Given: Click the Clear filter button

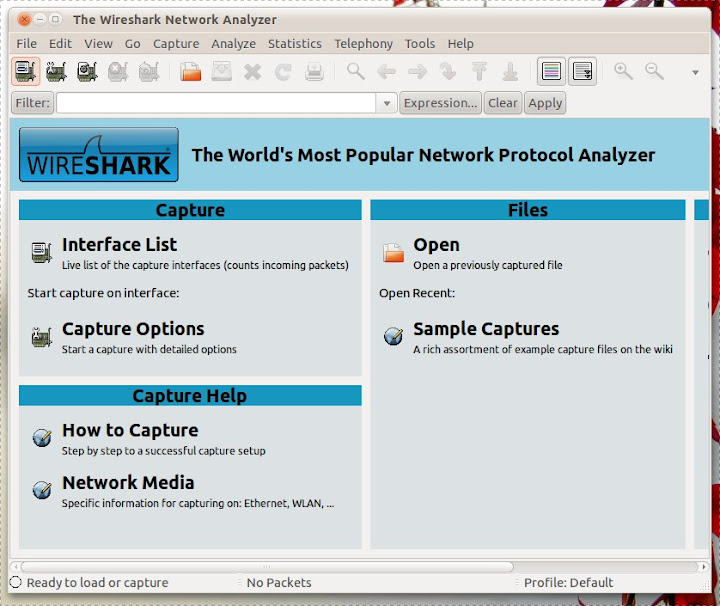Looking at the screenshot, I should point(502,103).
